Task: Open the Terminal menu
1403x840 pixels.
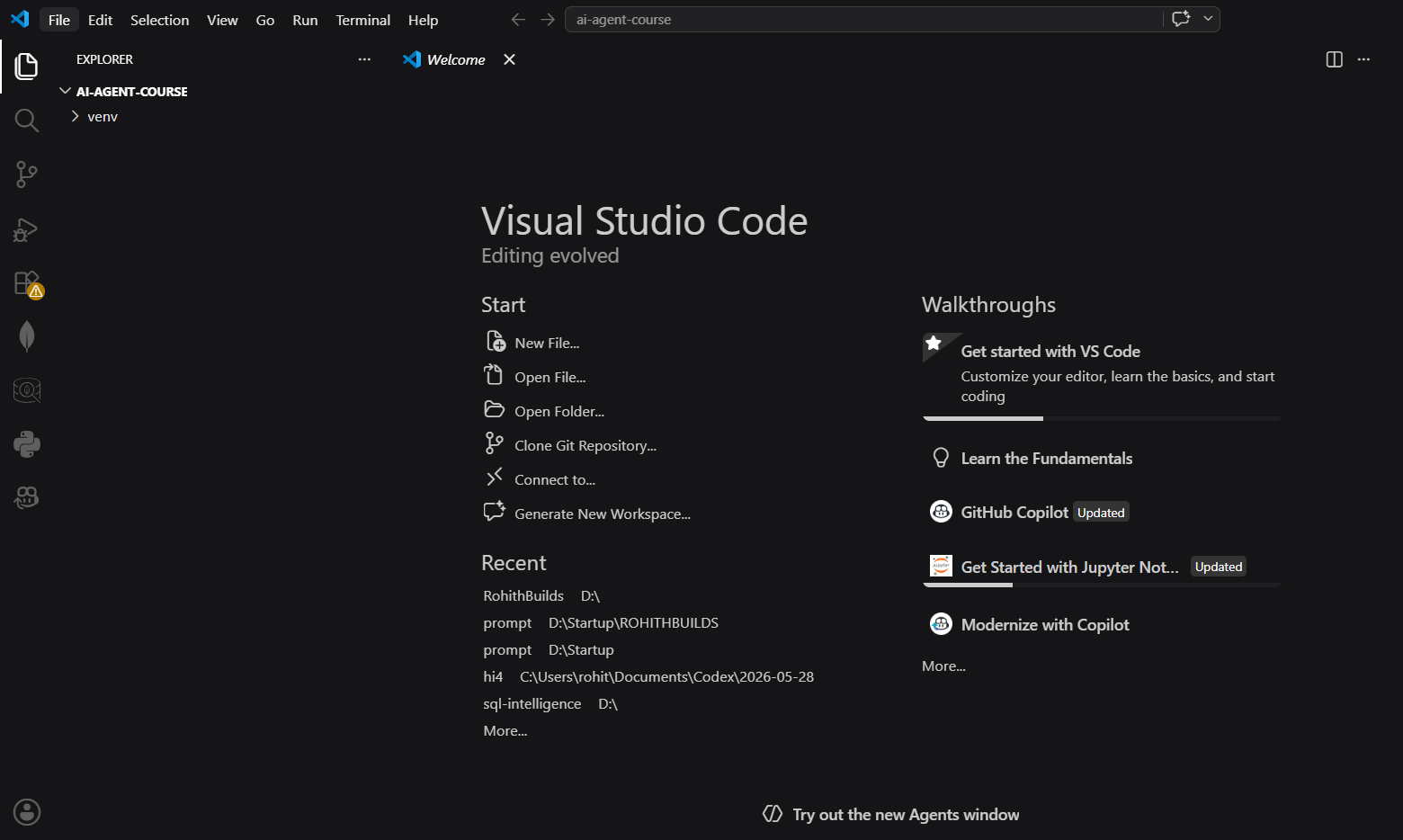Action: [x=363, y=20]
